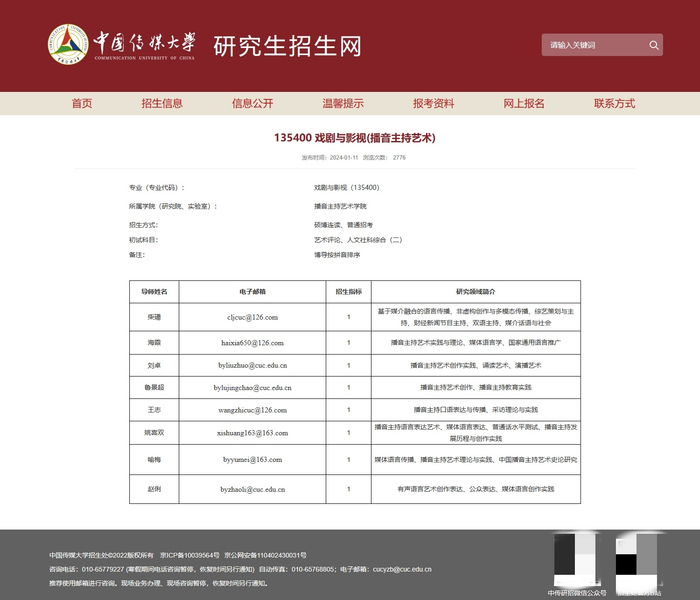Click the email cljcuc@126.com
Viewport: 700px width, 600px height.
click(252, 317)
